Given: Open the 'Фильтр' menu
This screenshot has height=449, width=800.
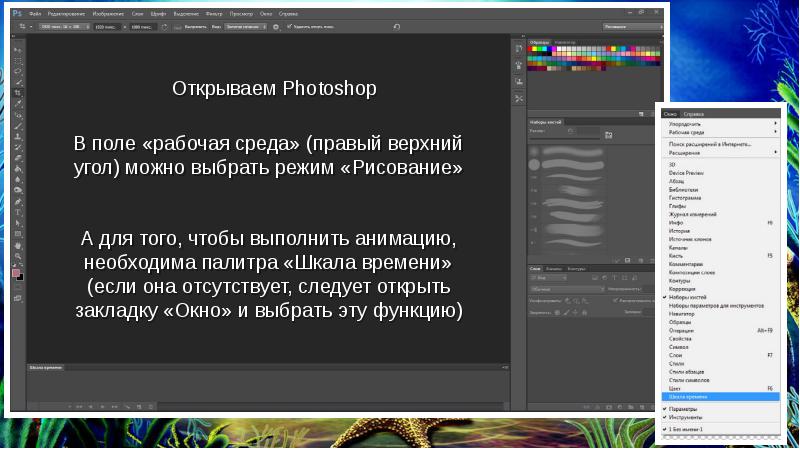Looking at the screenshot, I should pyautogui.click(x=214, y=14).
